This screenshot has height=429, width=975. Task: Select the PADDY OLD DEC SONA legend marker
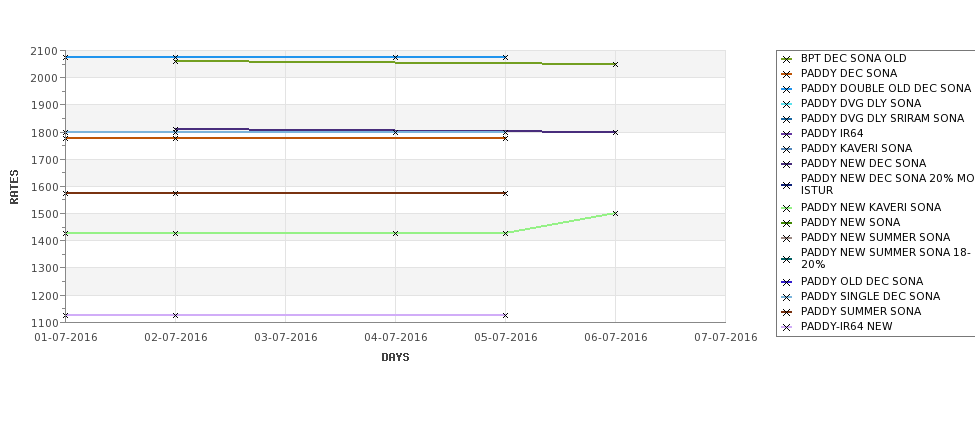click(x=787, y=282)
